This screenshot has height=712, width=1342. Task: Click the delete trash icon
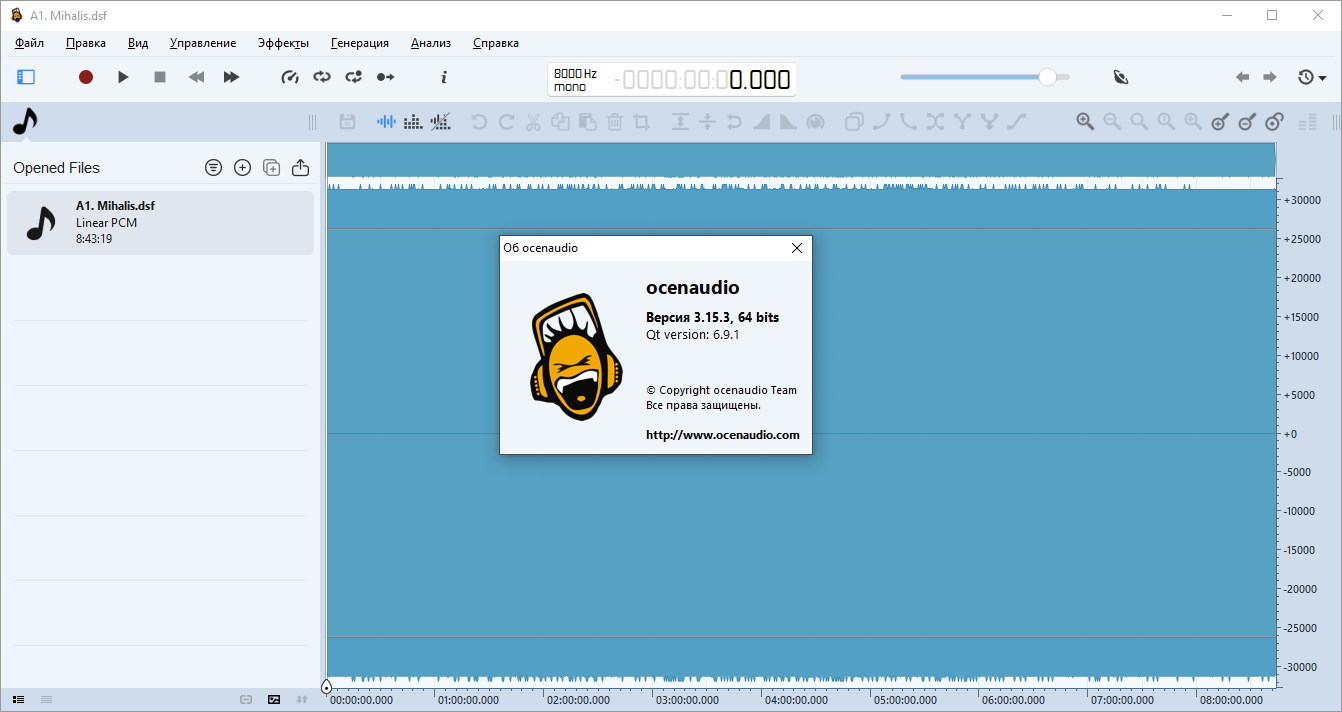pyautogui.click(x=615, y=122)
